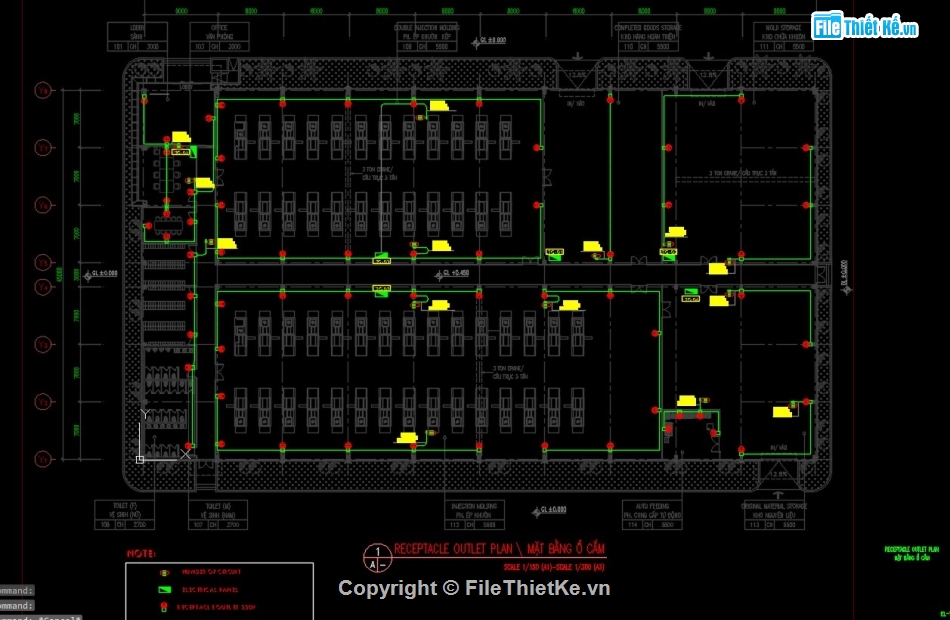
Task: Select the bottommost red grid bubble on left
Action: (43, 459)
